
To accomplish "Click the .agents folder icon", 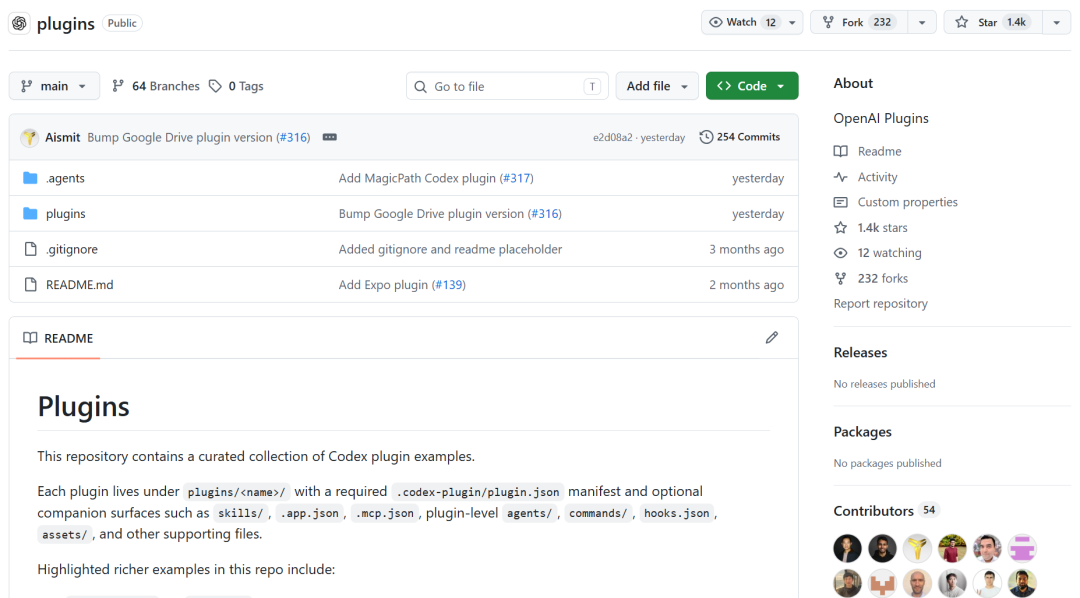I will [30, 178].
